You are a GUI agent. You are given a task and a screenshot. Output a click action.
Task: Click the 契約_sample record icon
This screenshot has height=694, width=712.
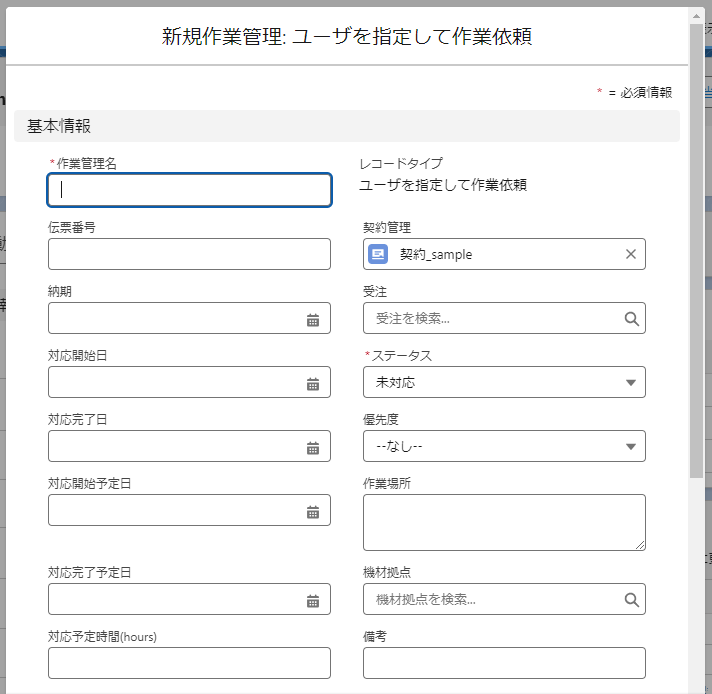click(378, 254)
